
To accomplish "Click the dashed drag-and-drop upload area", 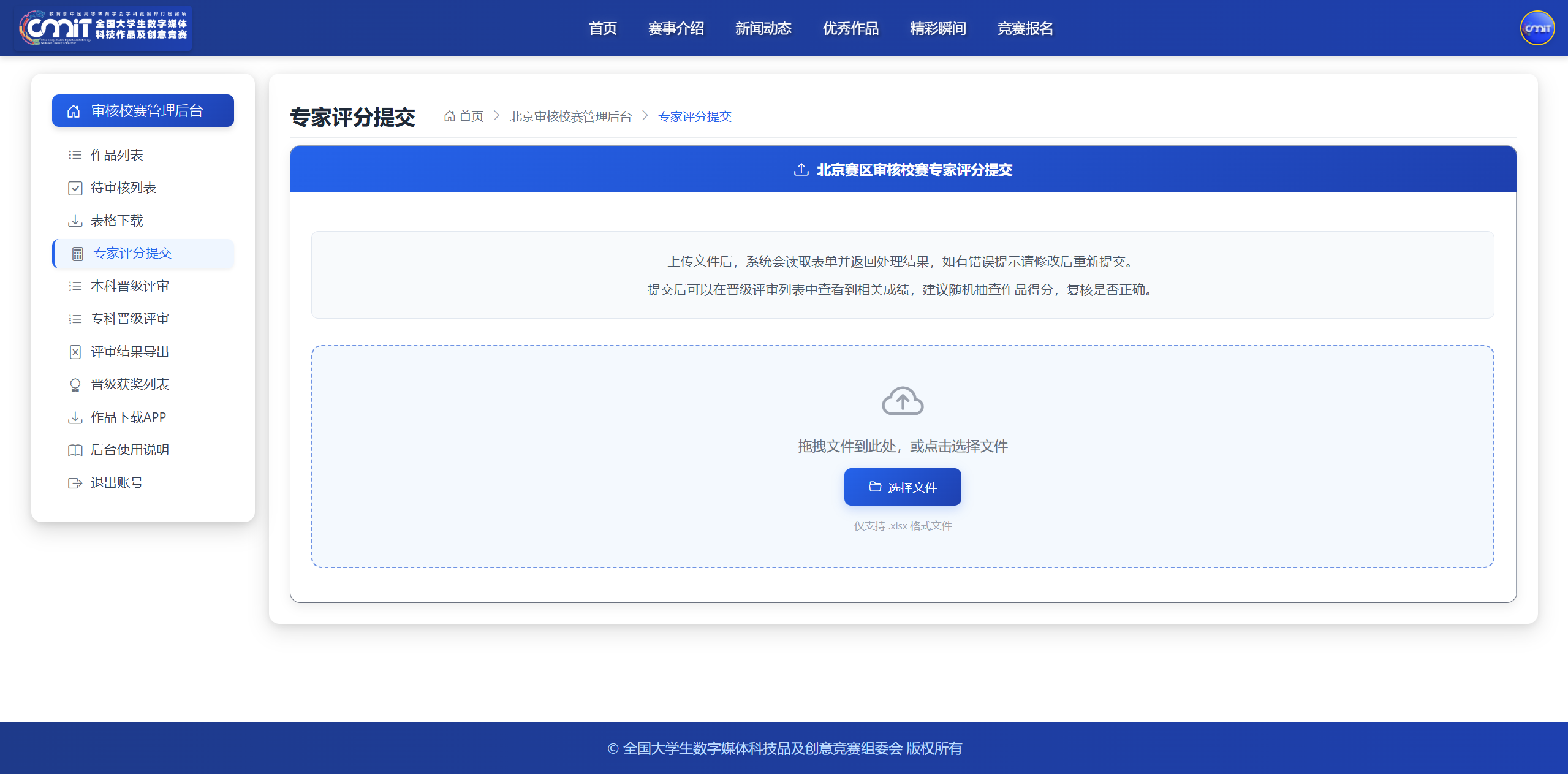I will click(x=903, y=457).
